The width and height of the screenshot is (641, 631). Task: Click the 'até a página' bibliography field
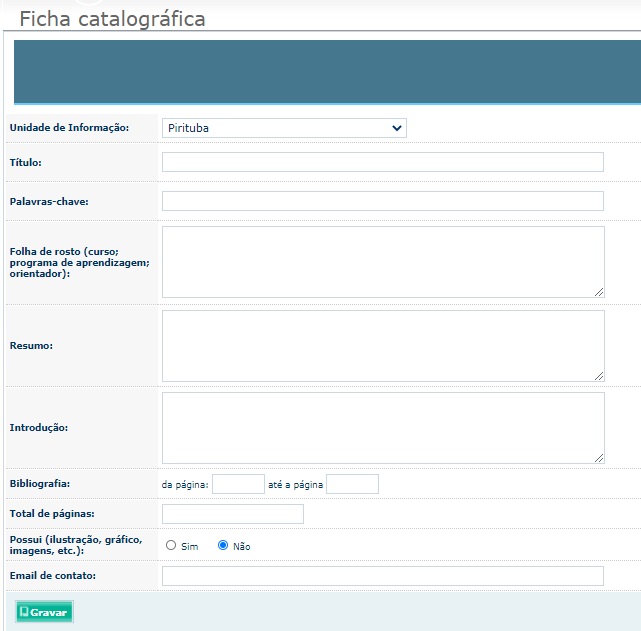(352, 484)
